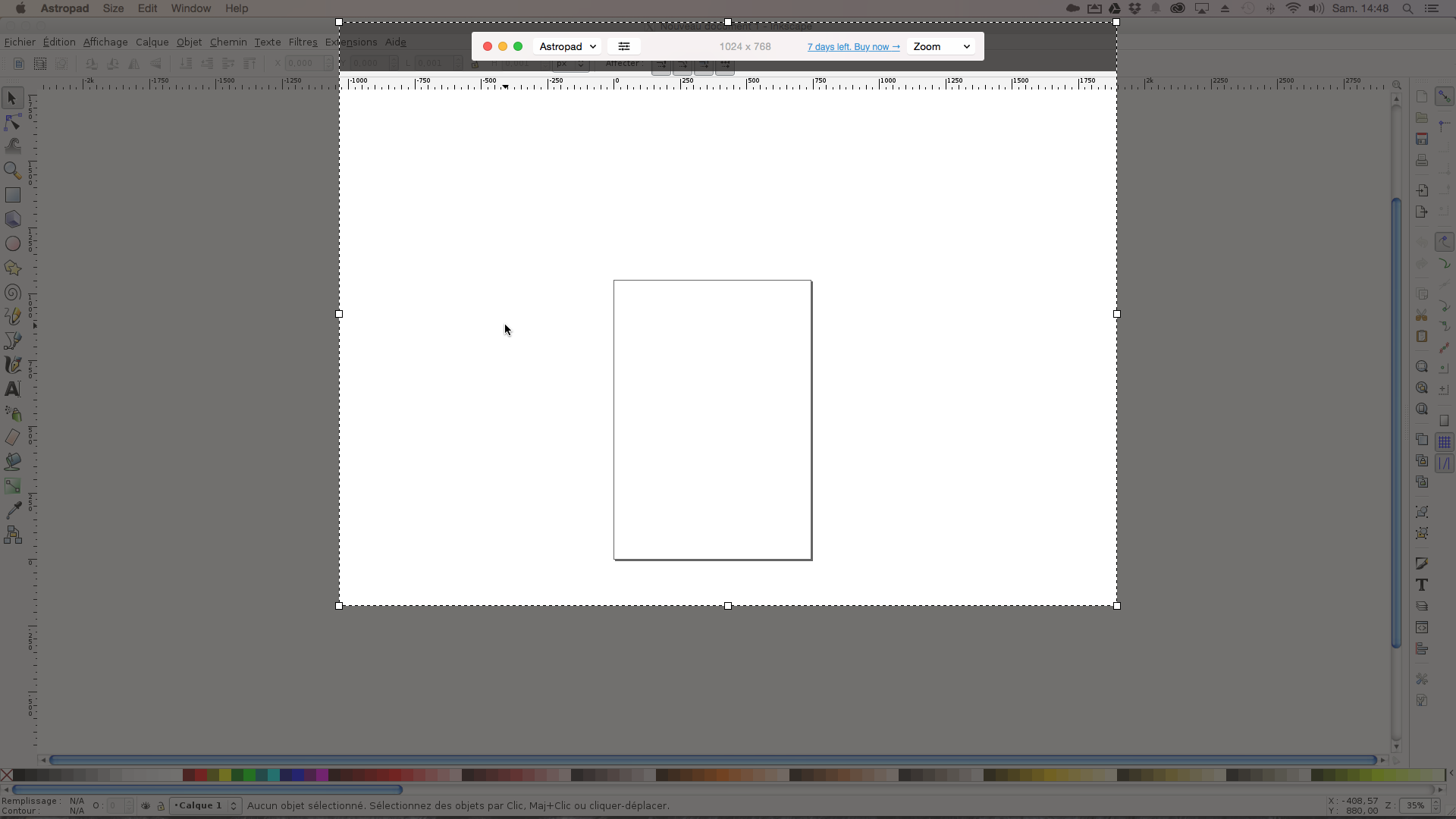Pick the yellow palette swatch
1456x819 pixels.
[x=225, y=775]
